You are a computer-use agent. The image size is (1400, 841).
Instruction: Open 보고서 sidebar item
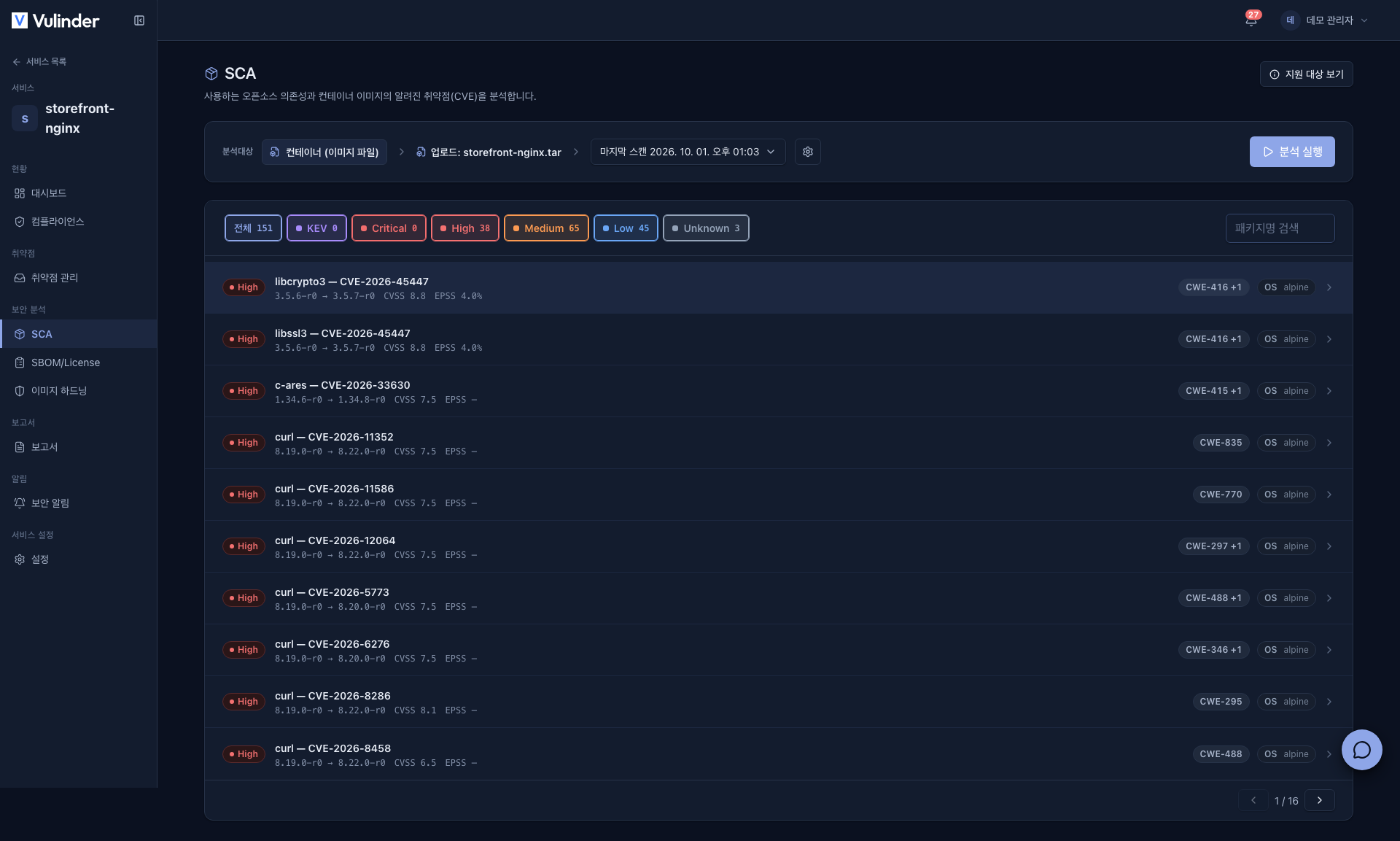[78, 447]
